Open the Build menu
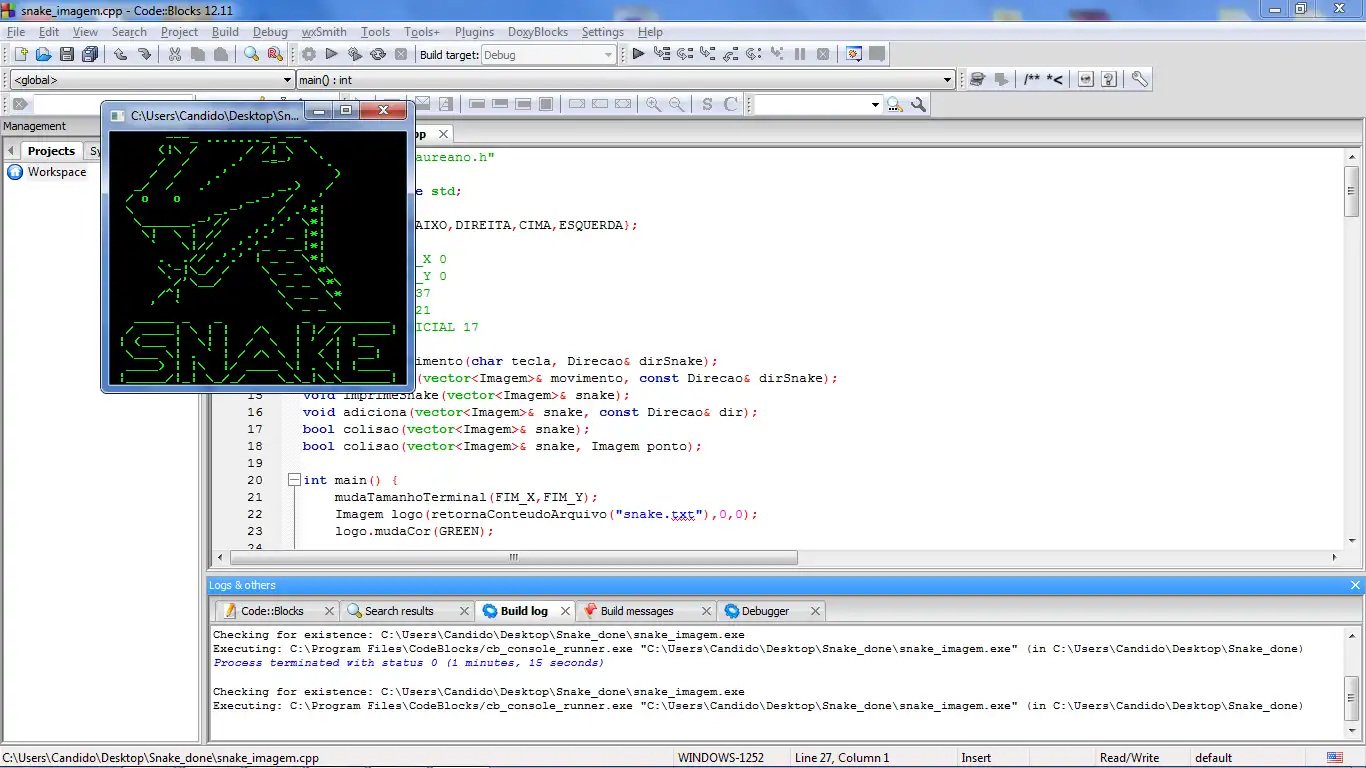The height and width of the screenshot is (768, 1366). (x=225, y=32)
